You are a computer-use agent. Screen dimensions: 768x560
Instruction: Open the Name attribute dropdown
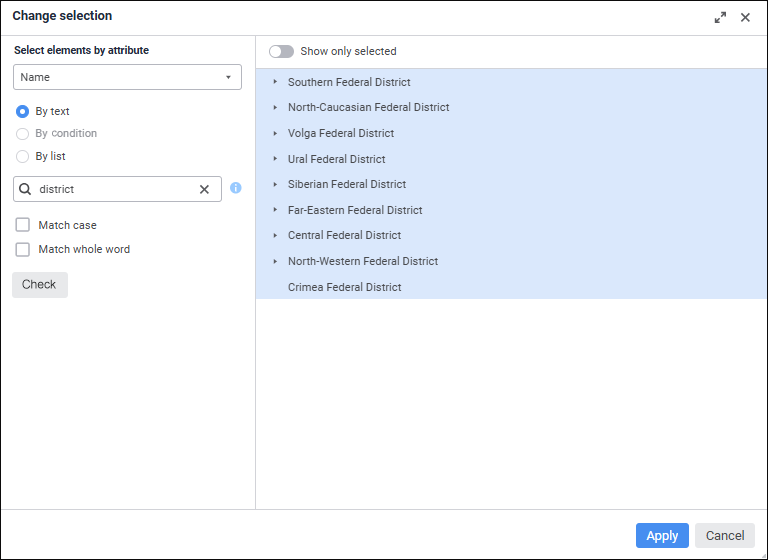127,77
